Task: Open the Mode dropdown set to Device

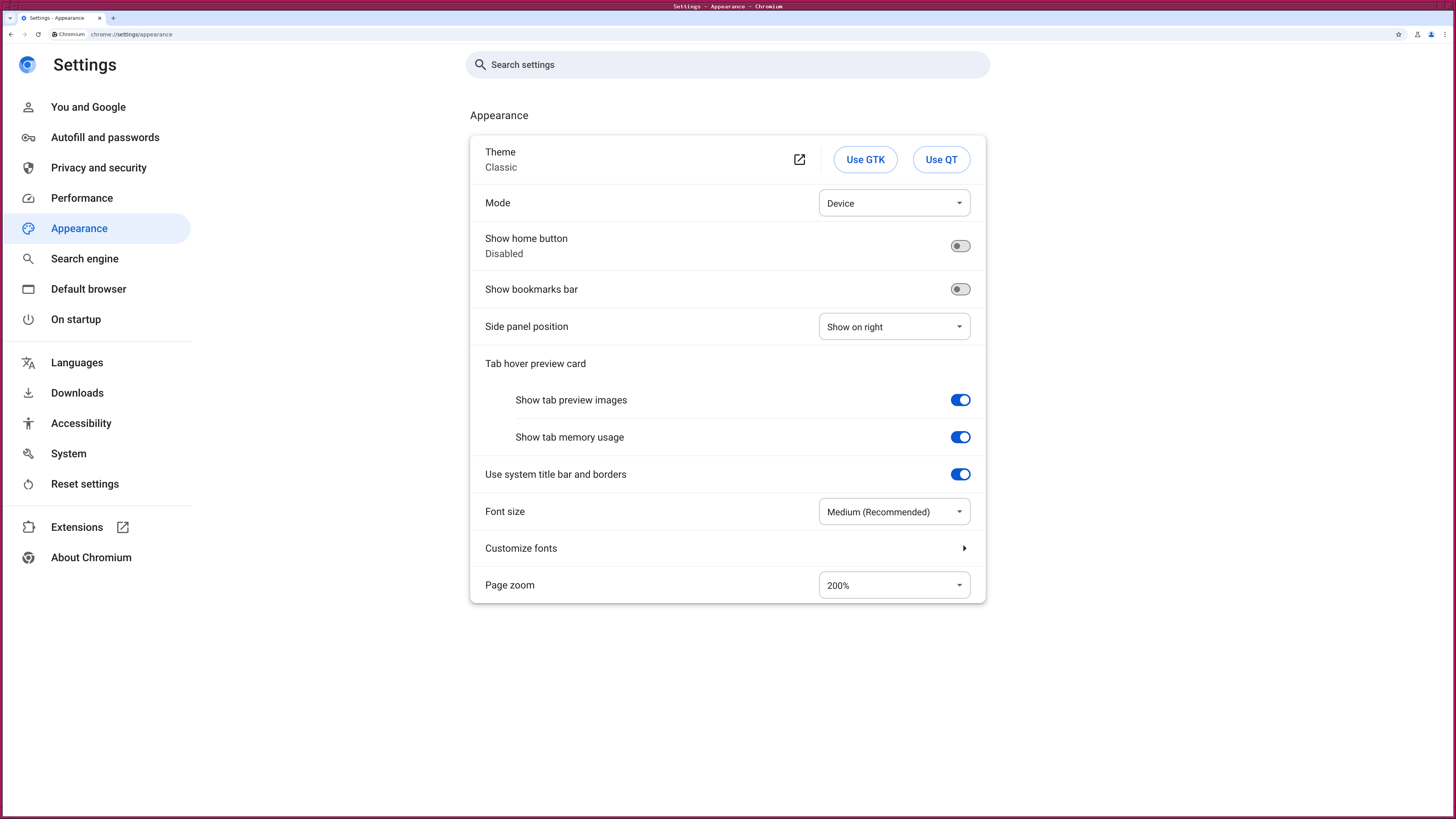Action: (x=894, y=204)
